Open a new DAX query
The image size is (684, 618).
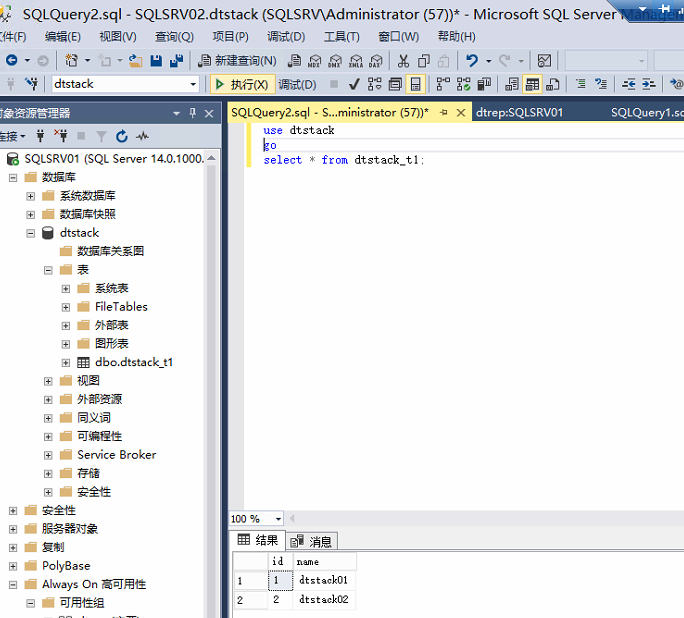point(376,61)
